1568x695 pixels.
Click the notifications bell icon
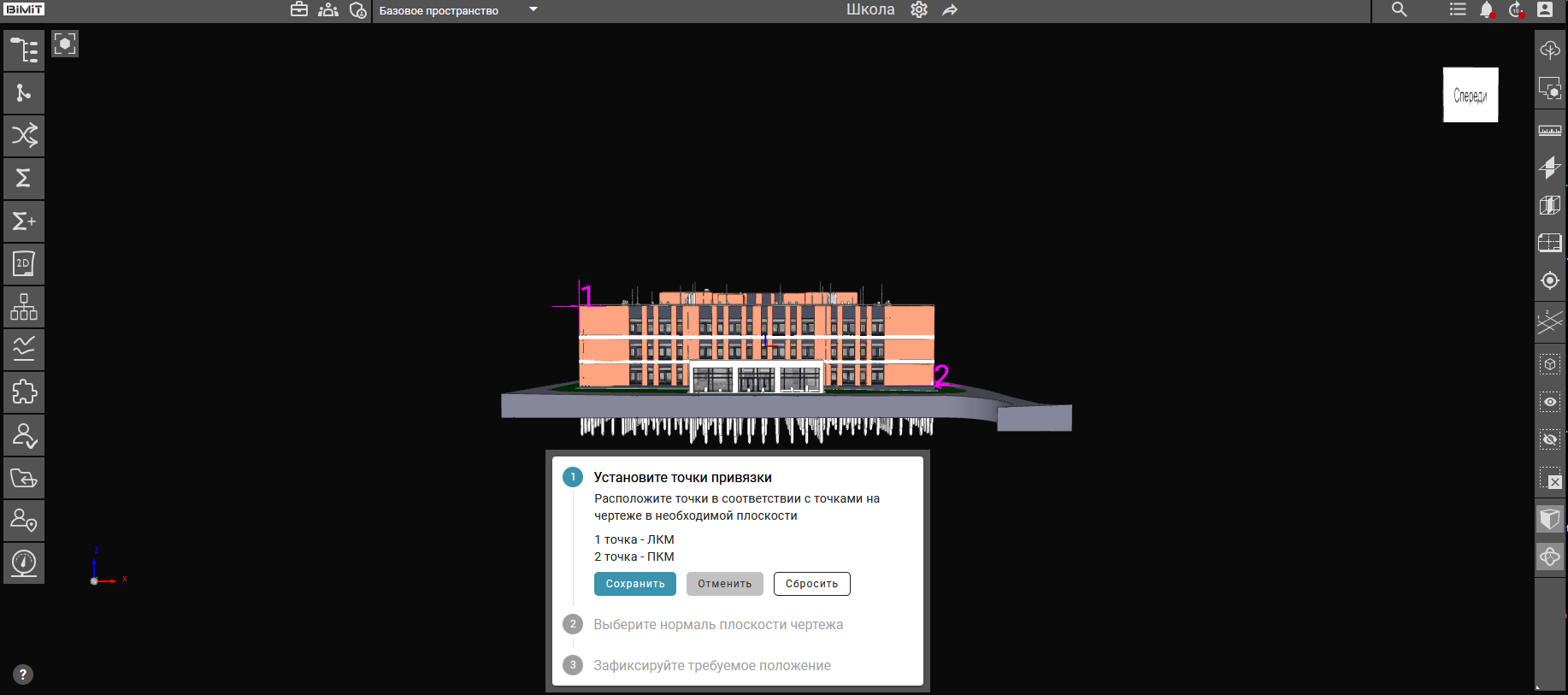click(x=1486, y=10)
